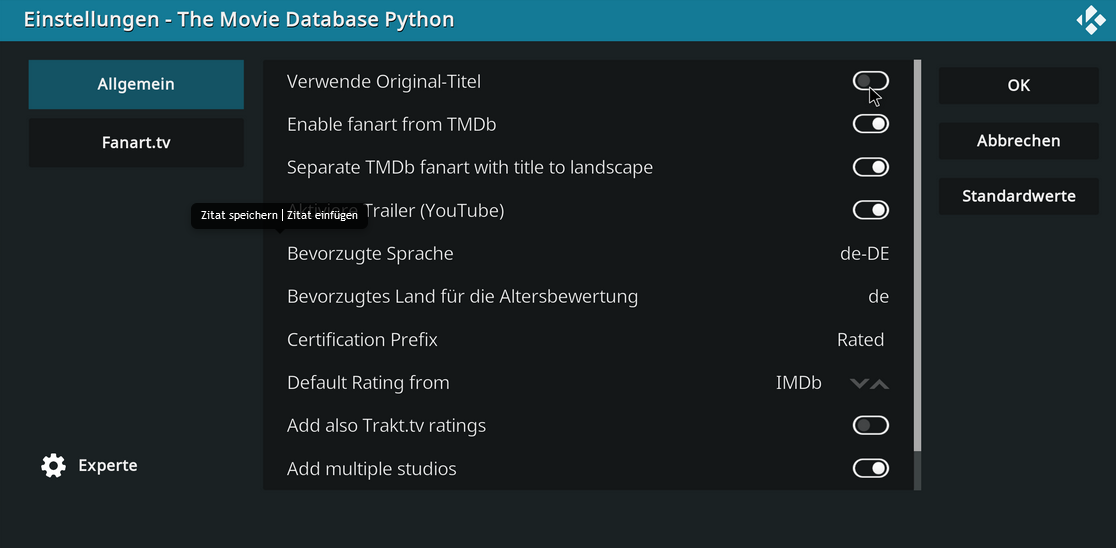The width and height of the screenshot is (1116, 548).
Task: Click Zitat speichern in tooltip
Action: [x=239, y=216]
